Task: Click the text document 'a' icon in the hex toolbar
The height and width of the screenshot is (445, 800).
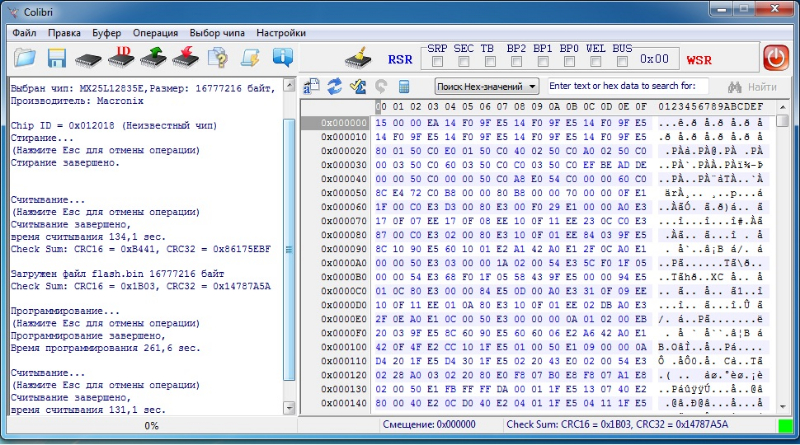Action: click(311, 87)
